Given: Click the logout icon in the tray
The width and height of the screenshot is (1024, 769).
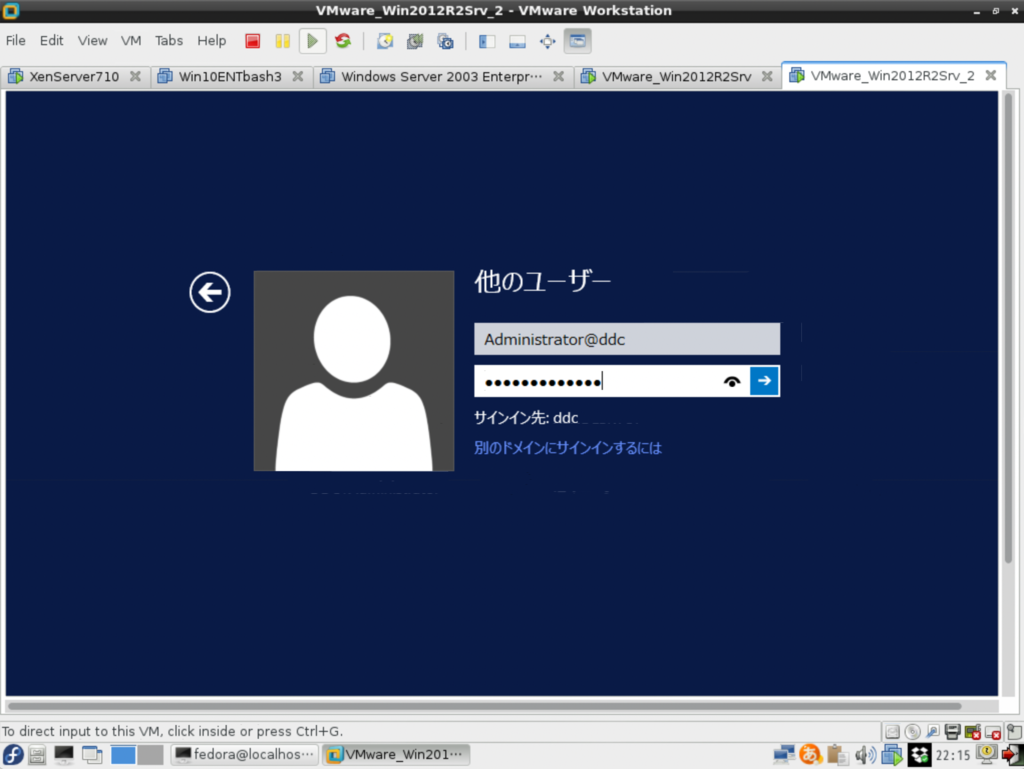Looking at the screenshot, I should pos(1012,755).
